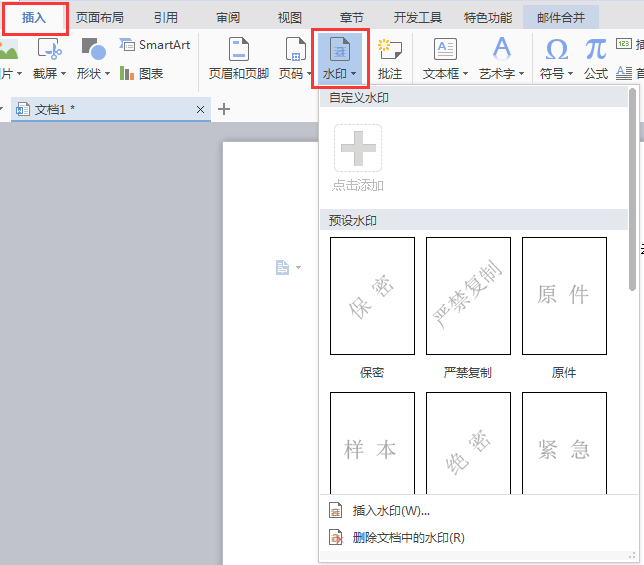This screenshot has height=565, width=644.
Task: Add a new document tab with plus button
Action: pos(224,109)
